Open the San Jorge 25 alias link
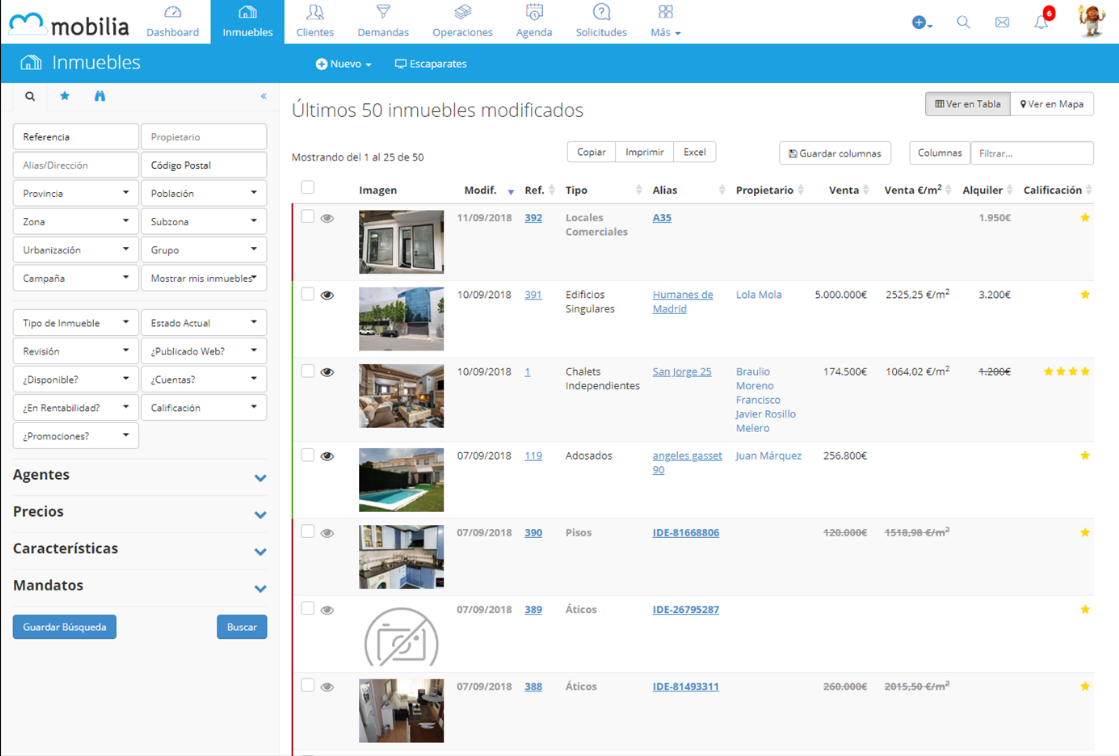 tap(682, 372)
